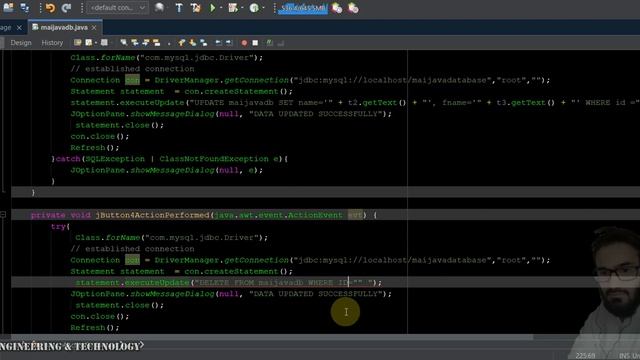The height and width of the screenshot is (360, 640).
Task: Close the partially visible 'age' tab
Action: [x=19, y=28]
